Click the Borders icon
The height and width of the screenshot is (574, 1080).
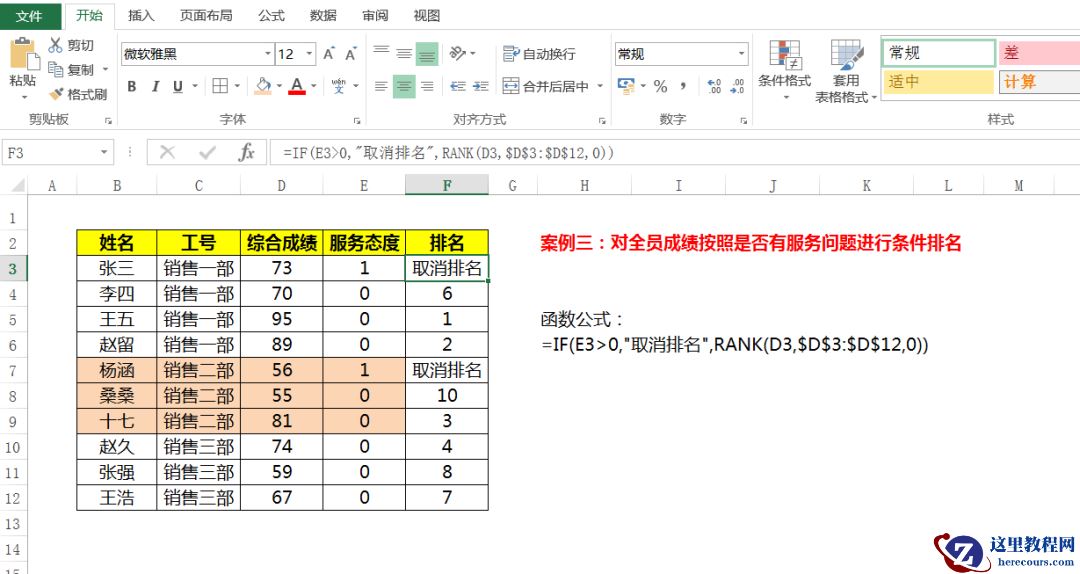click(x=220, y=86)
